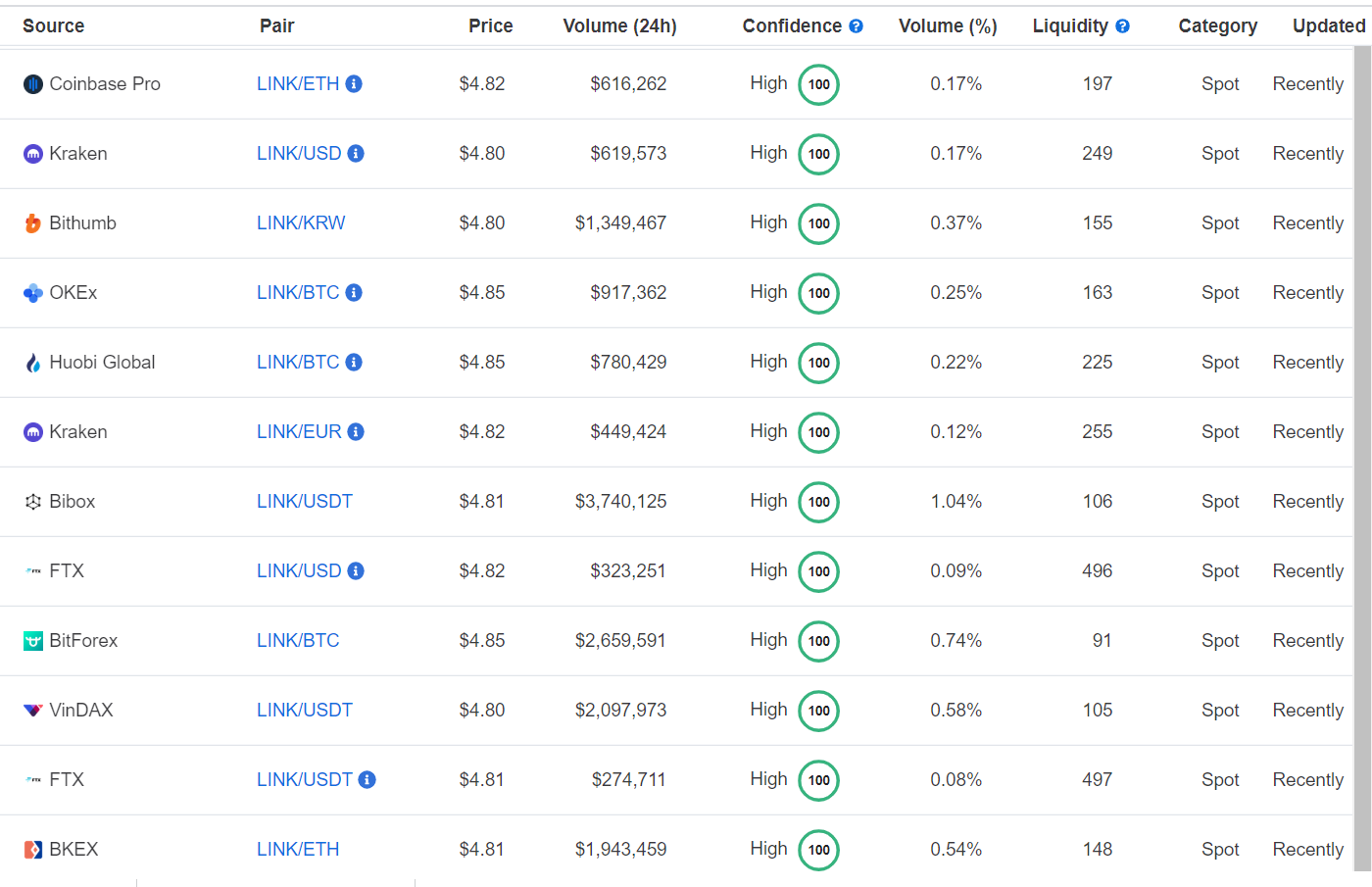The height and width of the screenshot is (887, 1372).
Task: Click info icon beside Coinbase Pro LINK/ETH
Action: [x=354, y=84]
